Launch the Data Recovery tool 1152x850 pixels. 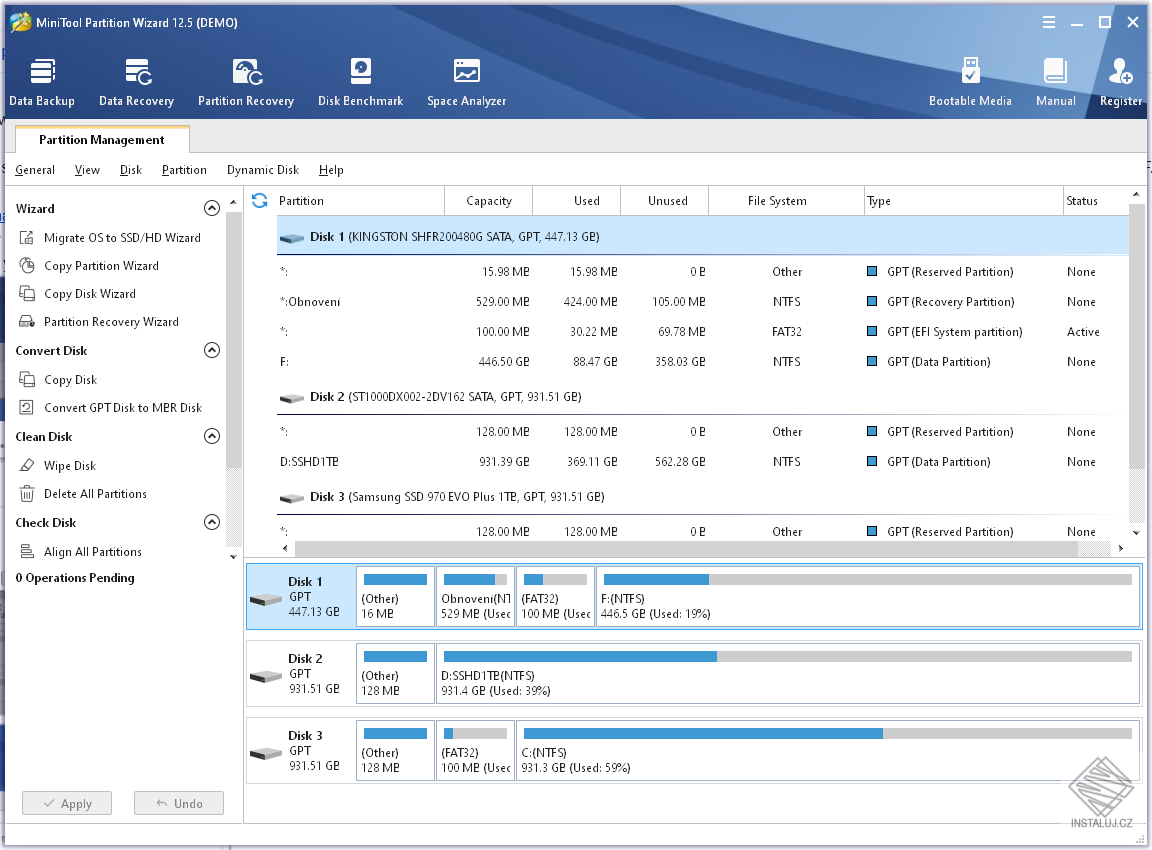coord(136,82)
